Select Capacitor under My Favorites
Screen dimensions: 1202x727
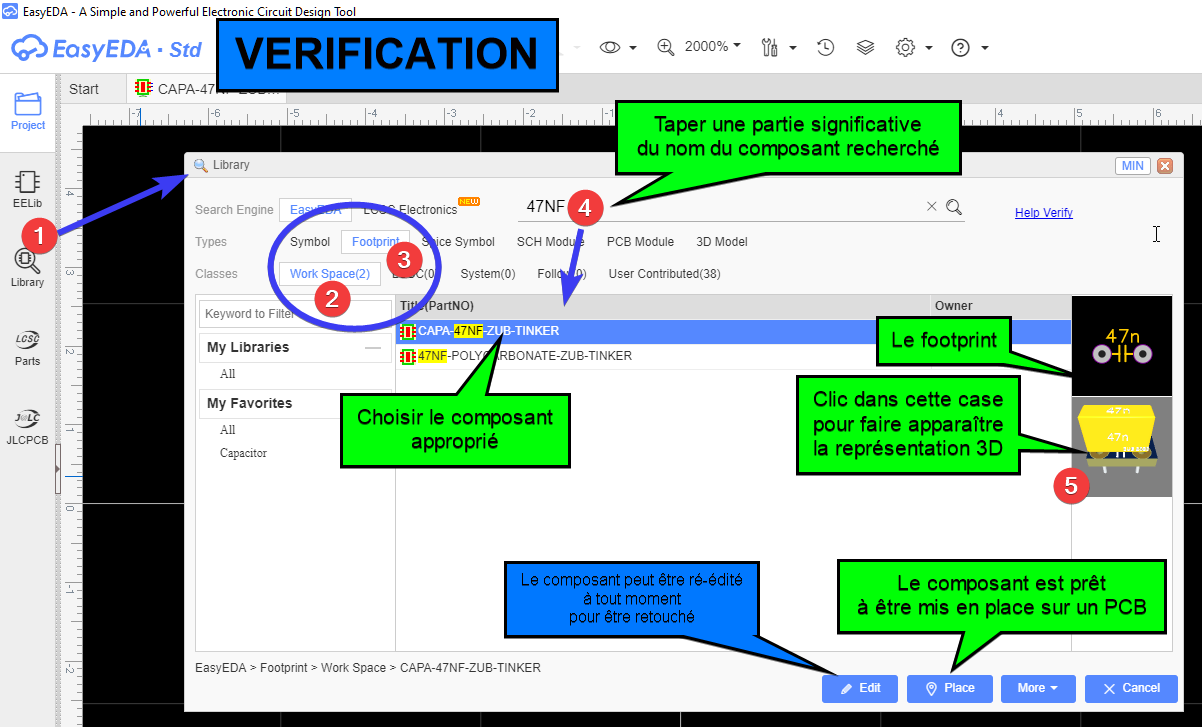243,453
